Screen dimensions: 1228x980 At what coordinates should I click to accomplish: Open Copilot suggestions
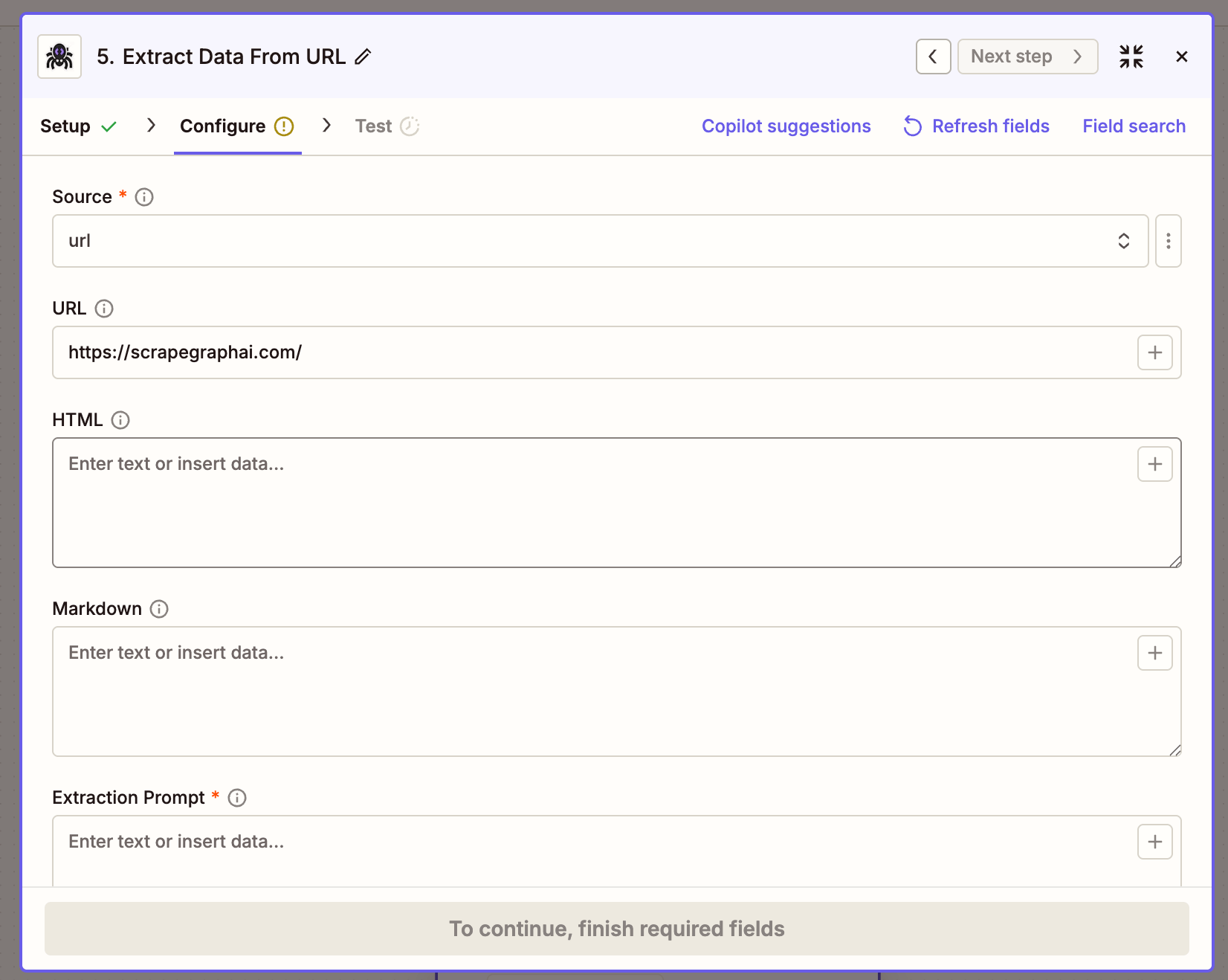pyautogui.click(x=786, y=126)
